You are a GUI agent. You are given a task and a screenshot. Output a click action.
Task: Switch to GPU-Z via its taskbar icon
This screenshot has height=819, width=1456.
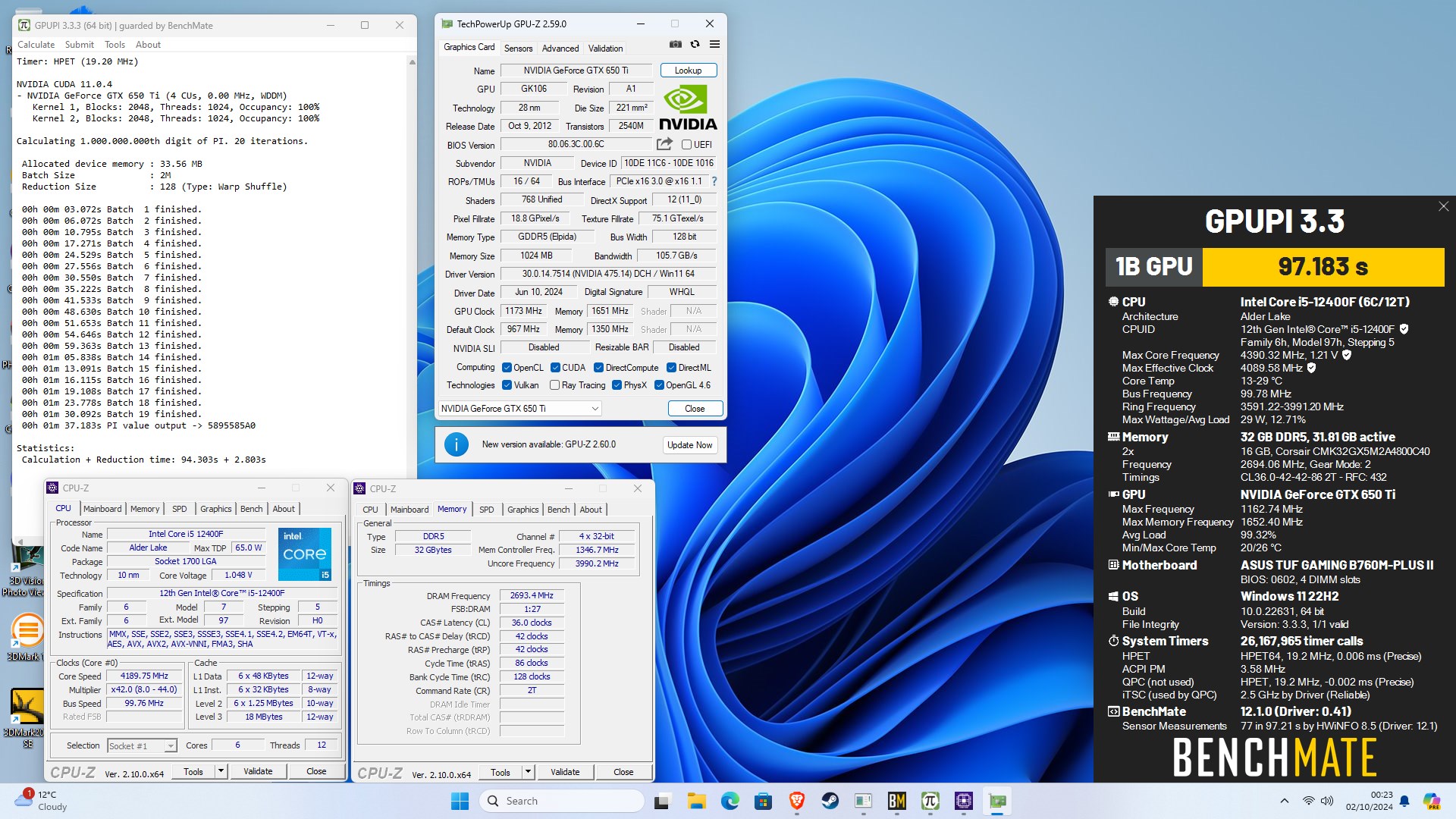click(997, 801)
